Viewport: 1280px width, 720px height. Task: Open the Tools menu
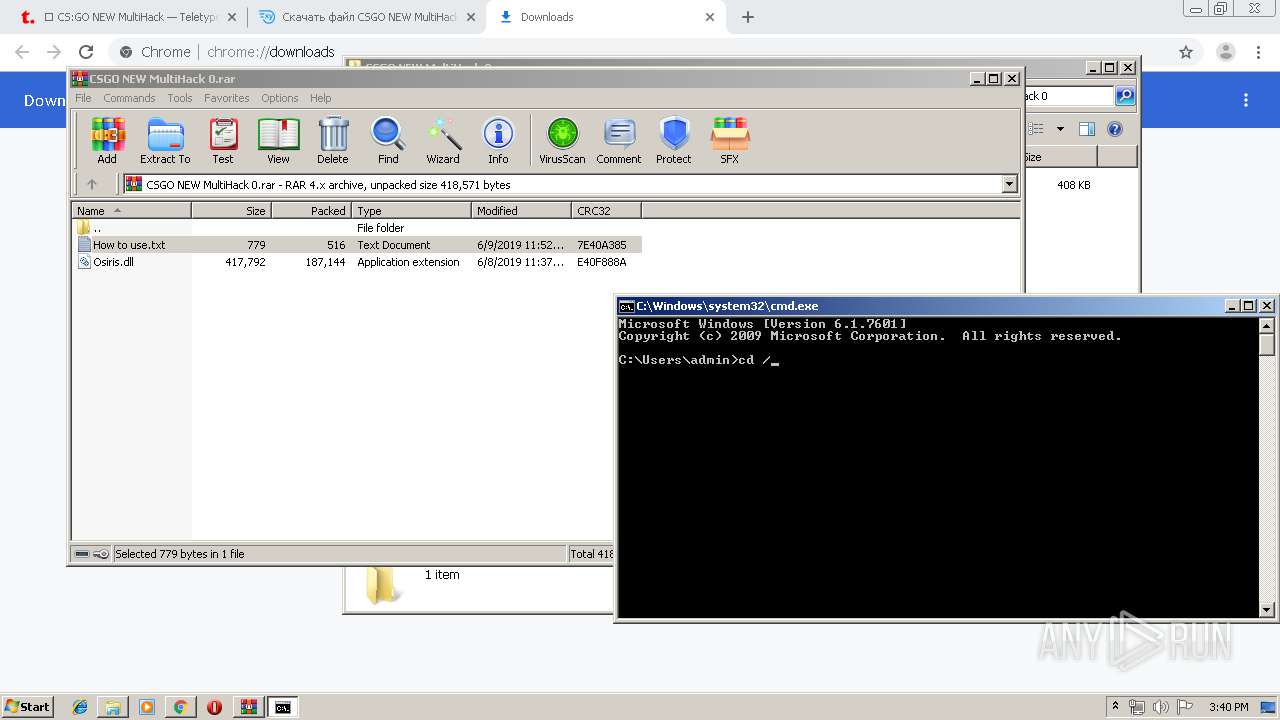tap(180, 98)
